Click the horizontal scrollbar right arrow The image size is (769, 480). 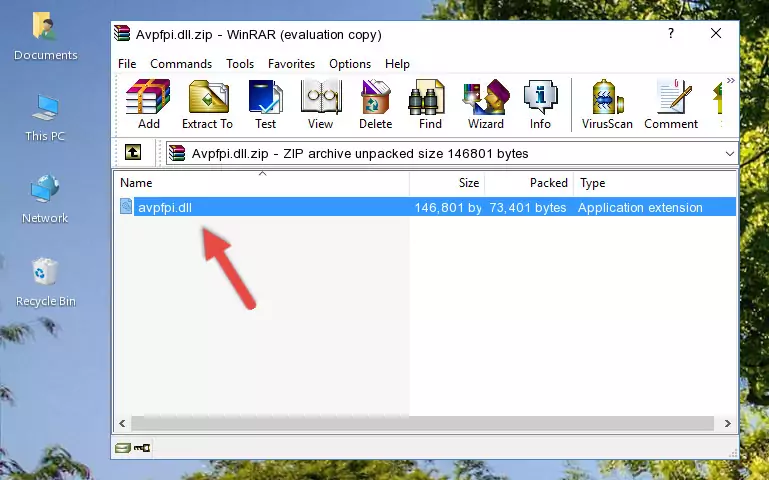point(728,423)
